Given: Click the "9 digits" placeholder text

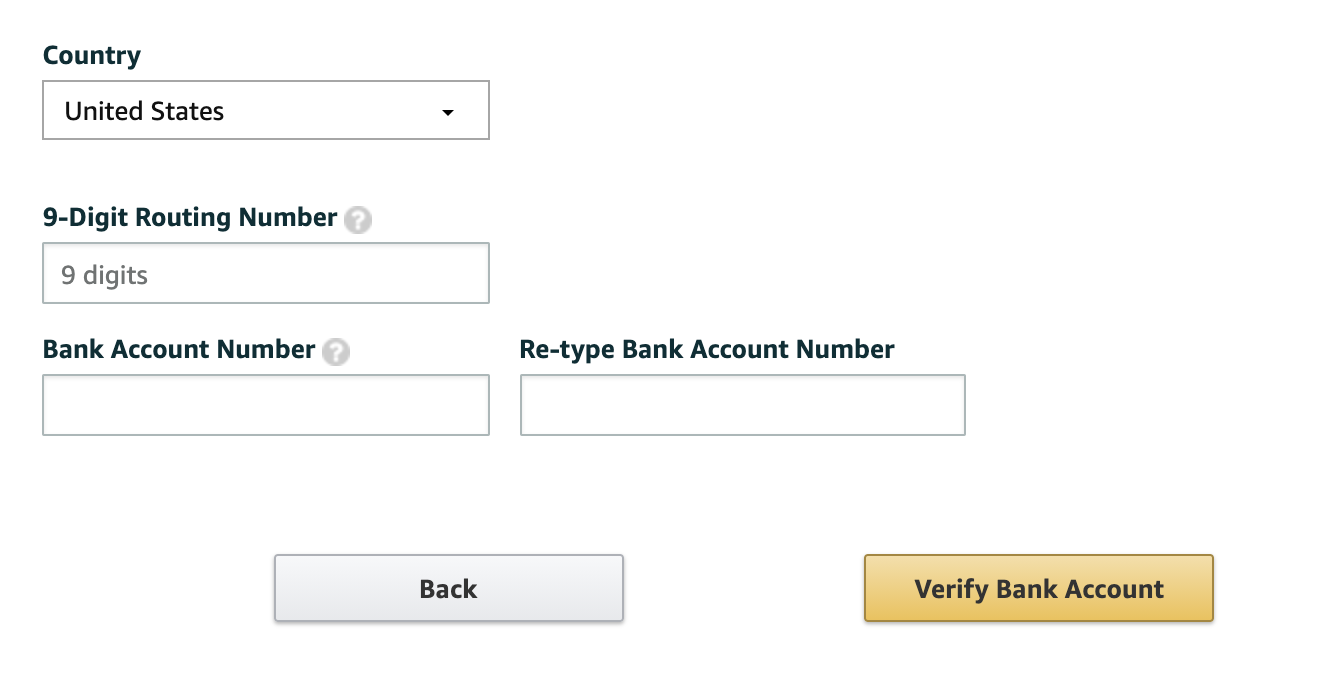Looking at the screenshot, I should [104, 275].
